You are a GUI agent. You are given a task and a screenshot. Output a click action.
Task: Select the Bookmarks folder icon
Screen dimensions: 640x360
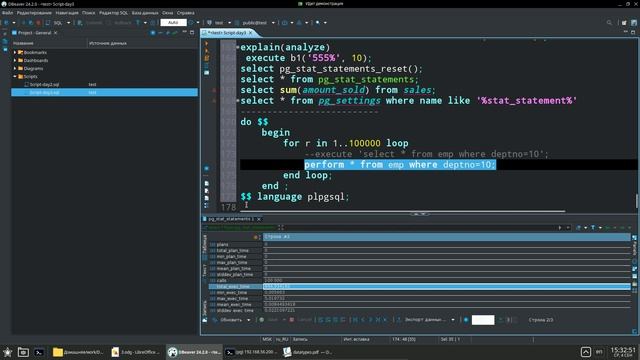20,52
